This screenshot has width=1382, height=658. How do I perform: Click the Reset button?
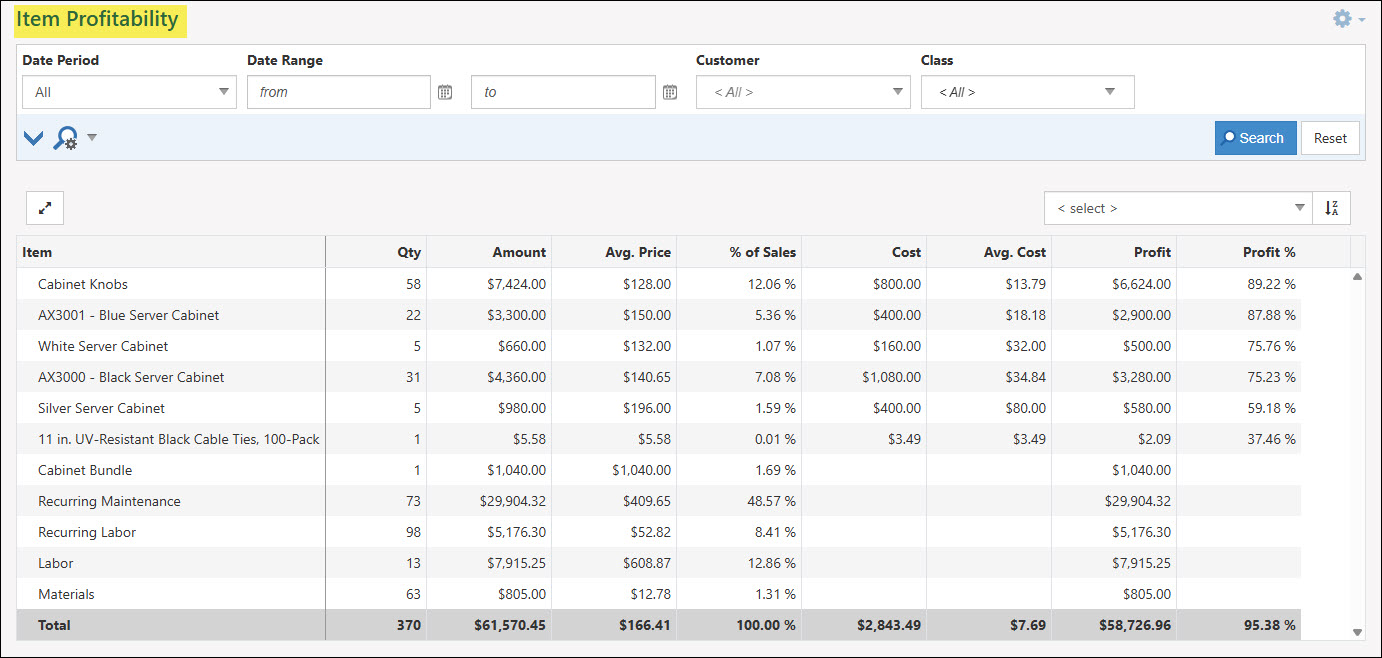(1330, 137)
